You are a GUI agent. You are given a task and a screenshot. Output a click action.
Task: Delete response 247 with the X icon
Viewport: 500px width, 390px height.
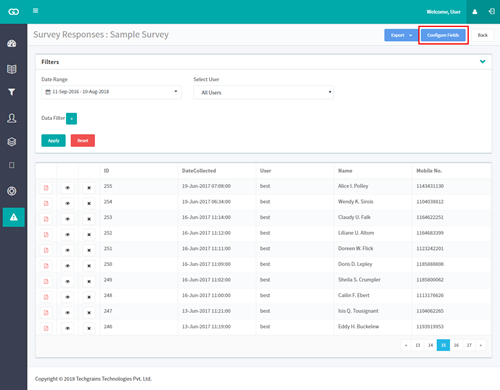coord(89,313)
